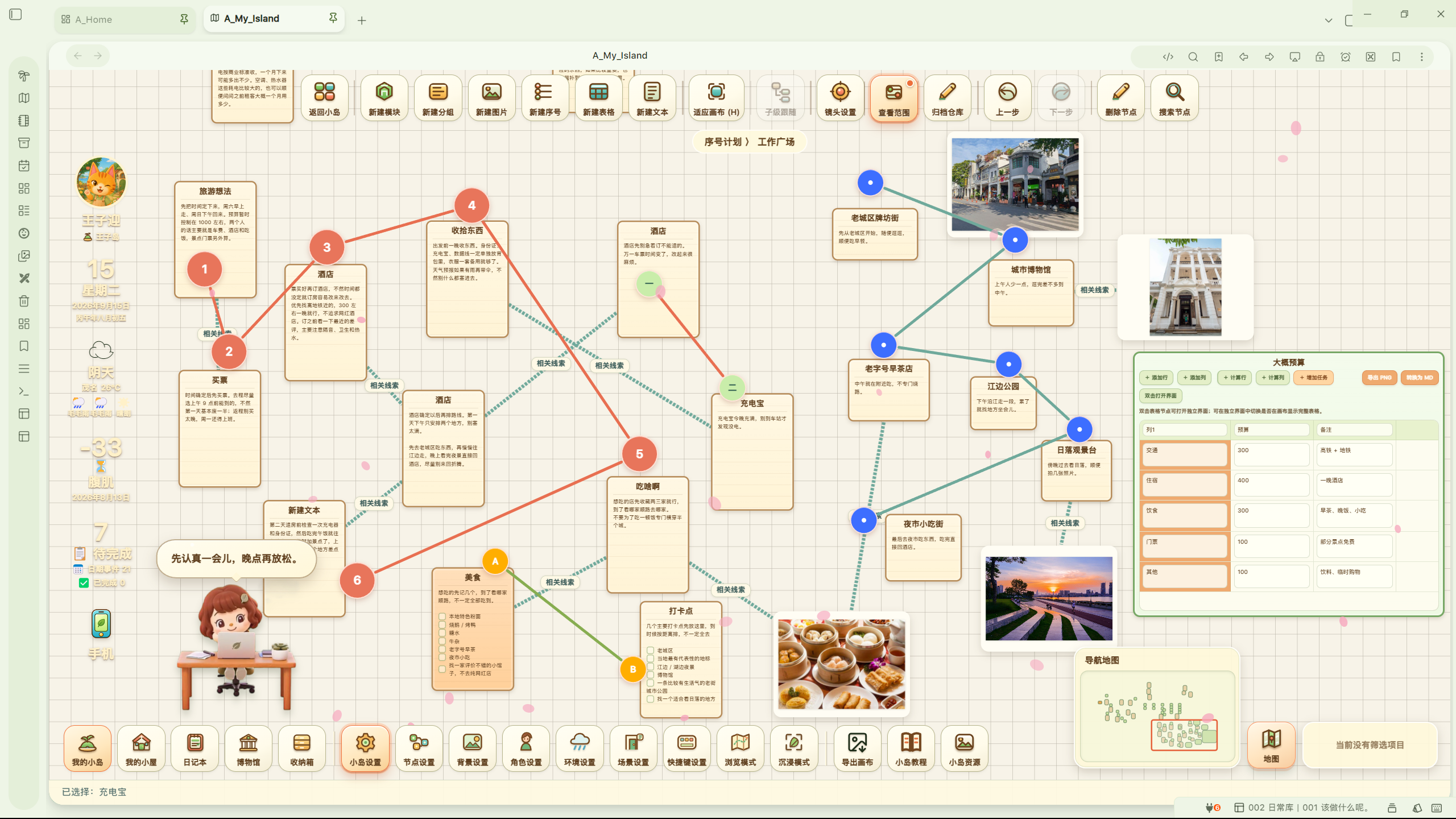Open the three-dot more options menu
The height and width of the screenshot is (819, 1456).
pos(1422,56)
